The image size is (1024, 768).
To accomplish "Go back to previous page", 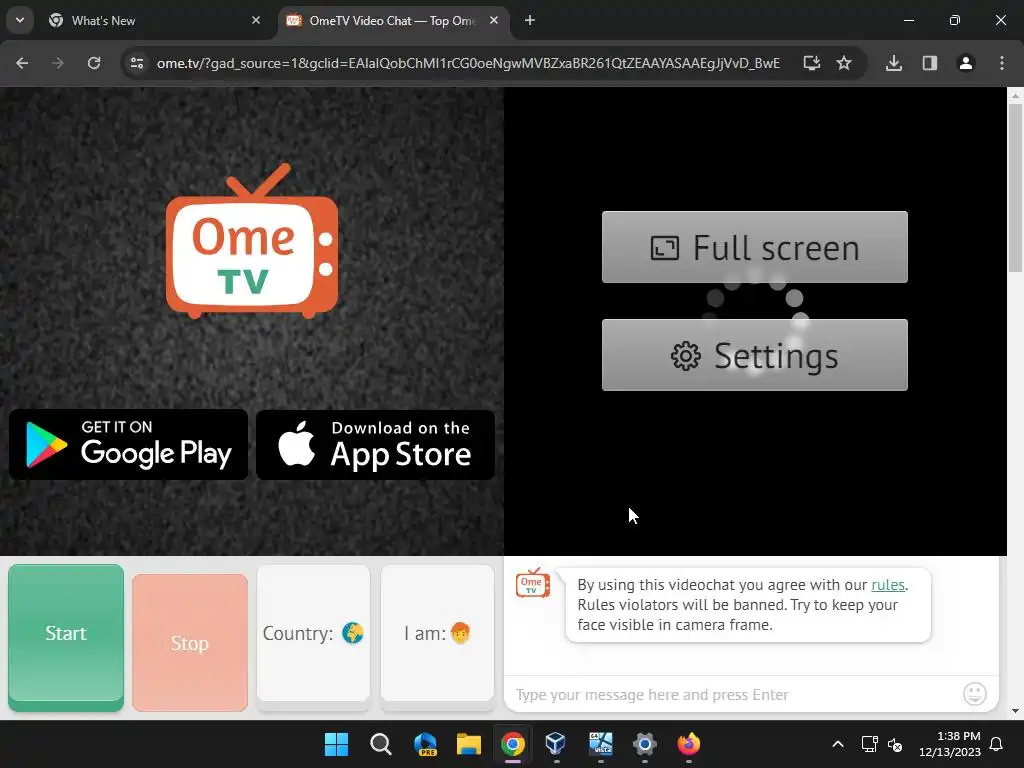I will [x=22, y=63].
